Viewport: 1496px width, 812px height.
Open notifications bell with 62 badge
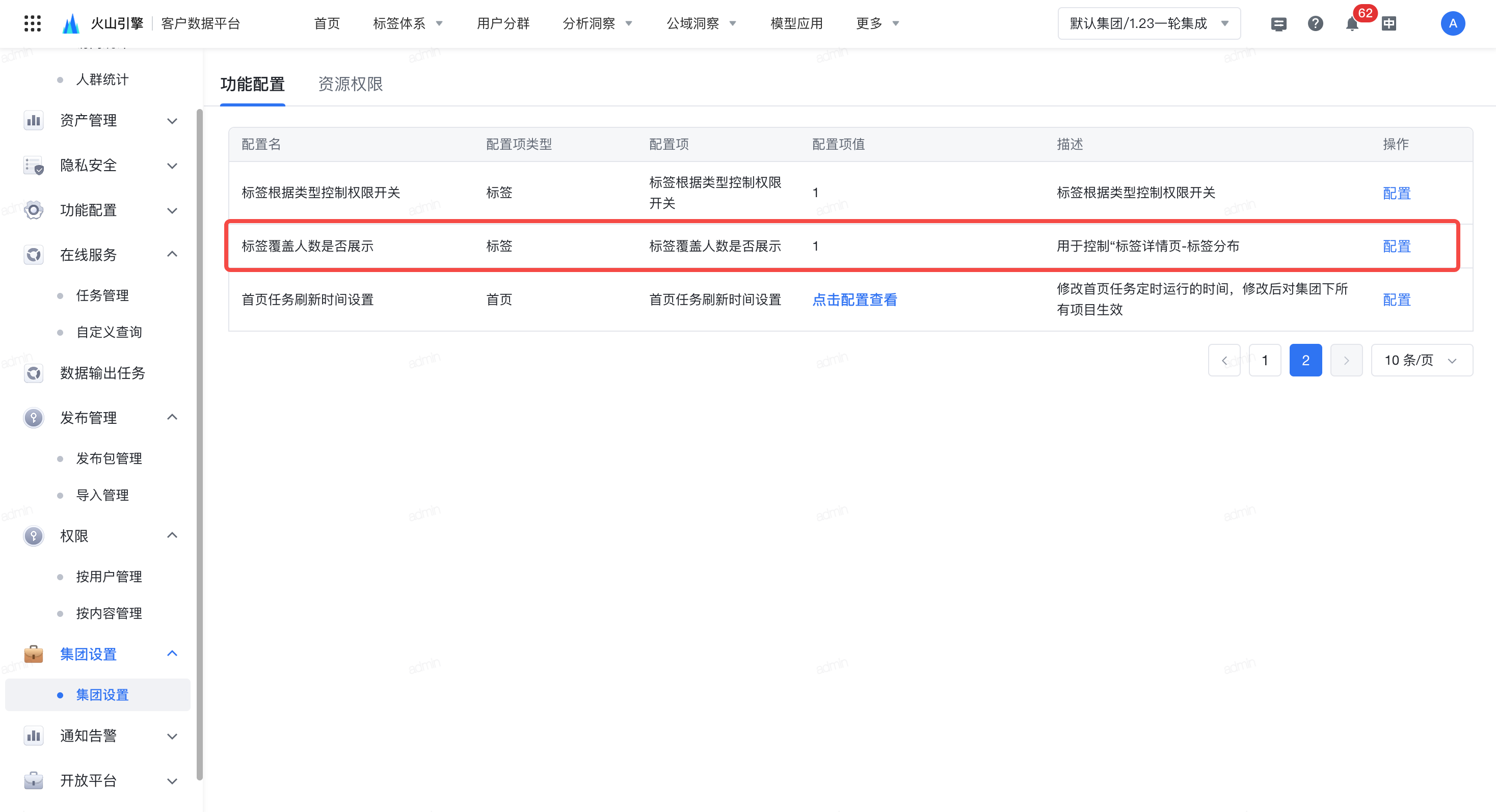click(1351, 24)
